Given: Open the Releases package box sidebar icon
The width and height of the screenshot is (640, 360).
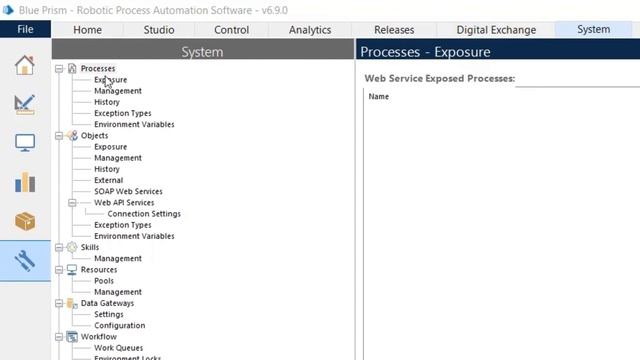Looking at the screenshot, I should point(25,221).
